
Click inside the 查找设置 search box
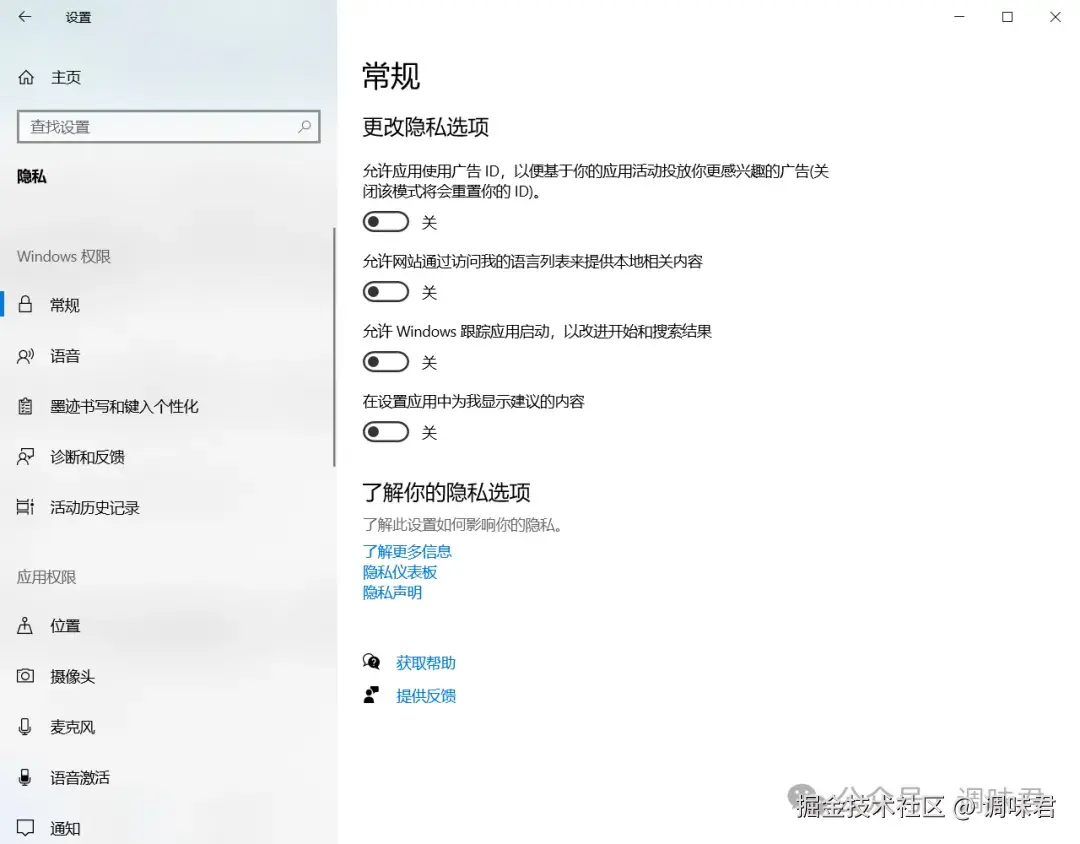tap(168, 127)
